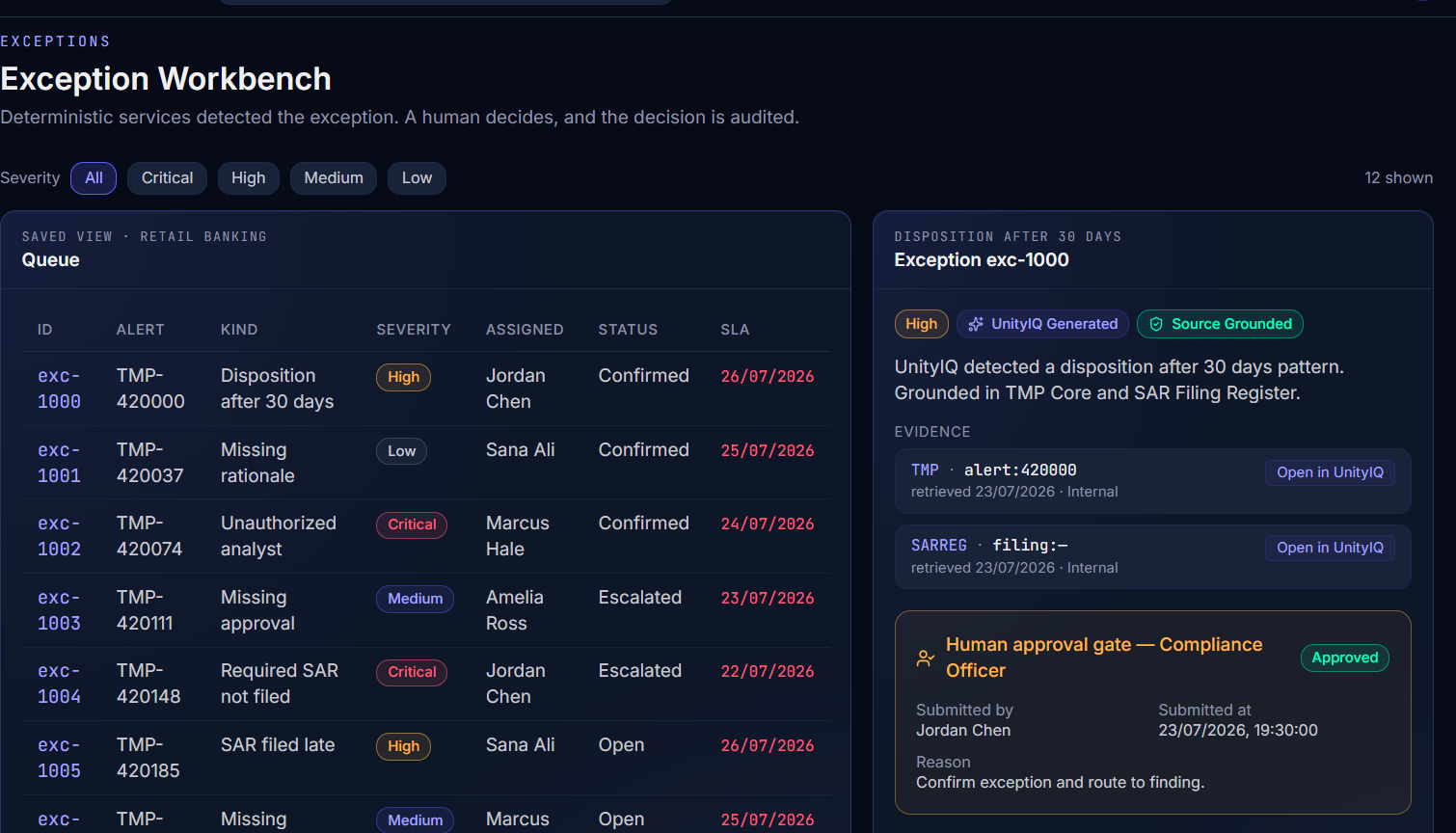Open exception exc-1004 link

(59, 684)
